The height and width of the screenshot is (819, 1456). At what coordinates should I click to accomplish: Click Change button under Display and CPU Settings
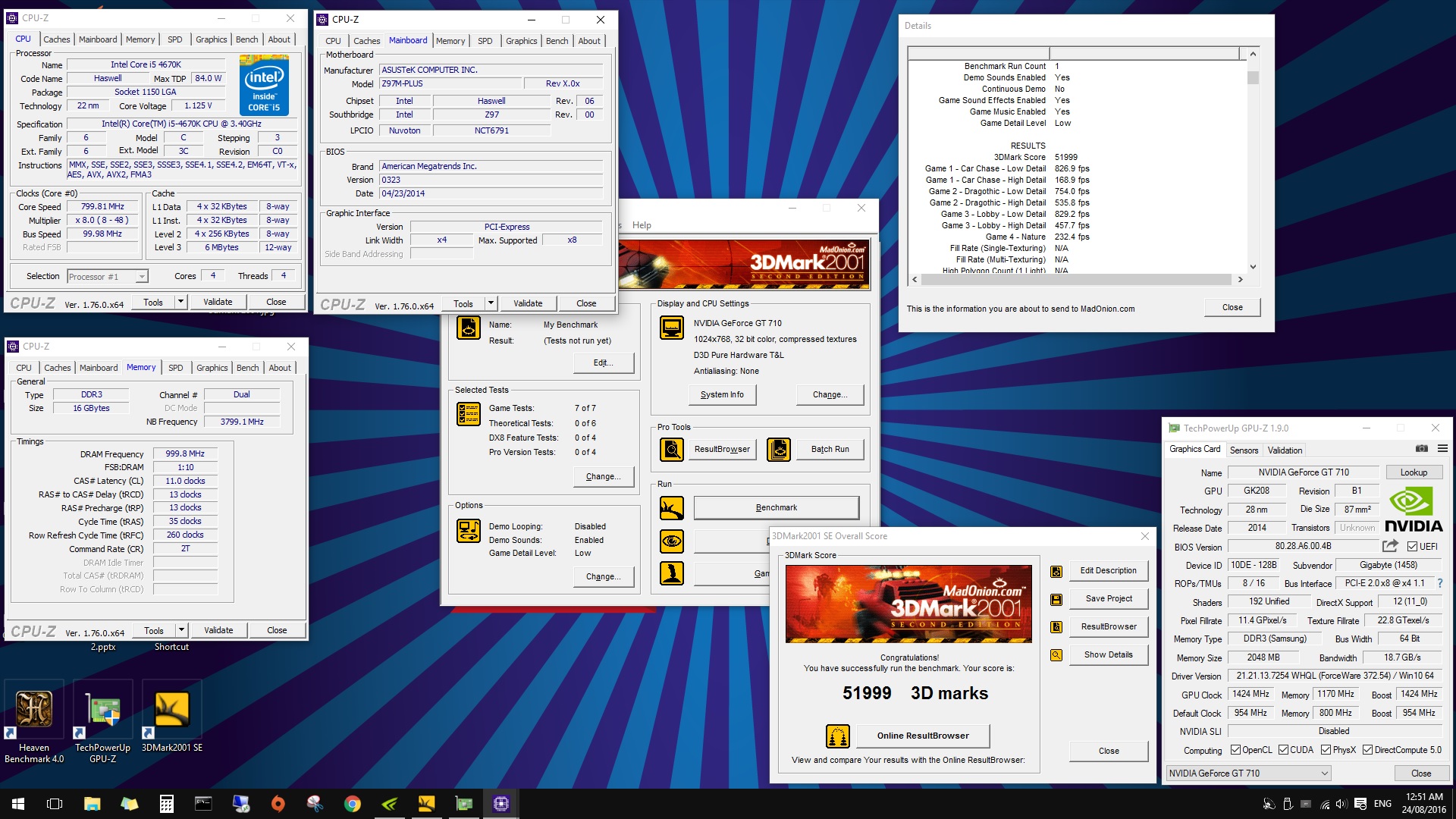pyautogui.click(x=830, y=395)
